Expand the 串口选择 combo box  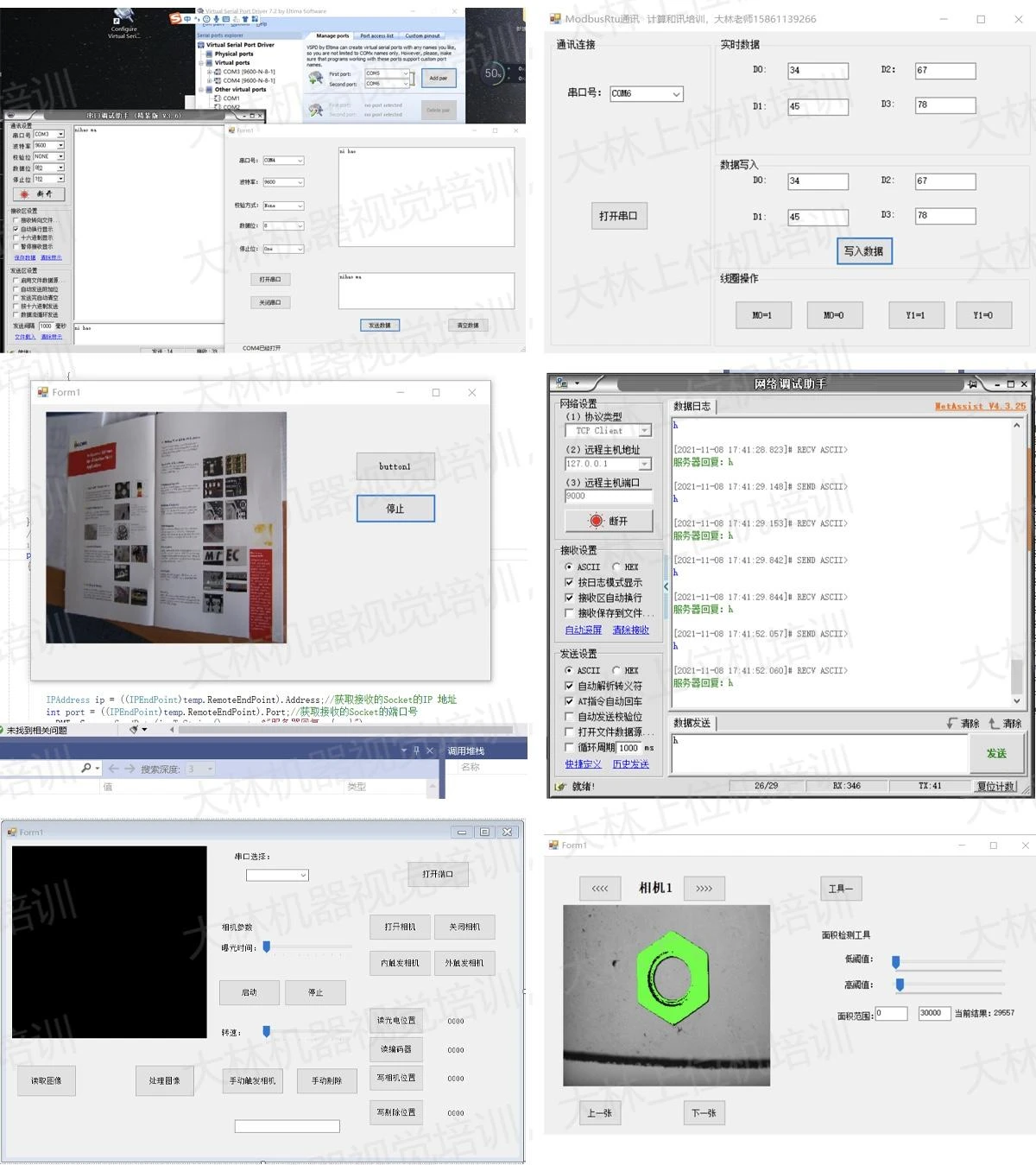pyautogui.click(x=303, y=875)
